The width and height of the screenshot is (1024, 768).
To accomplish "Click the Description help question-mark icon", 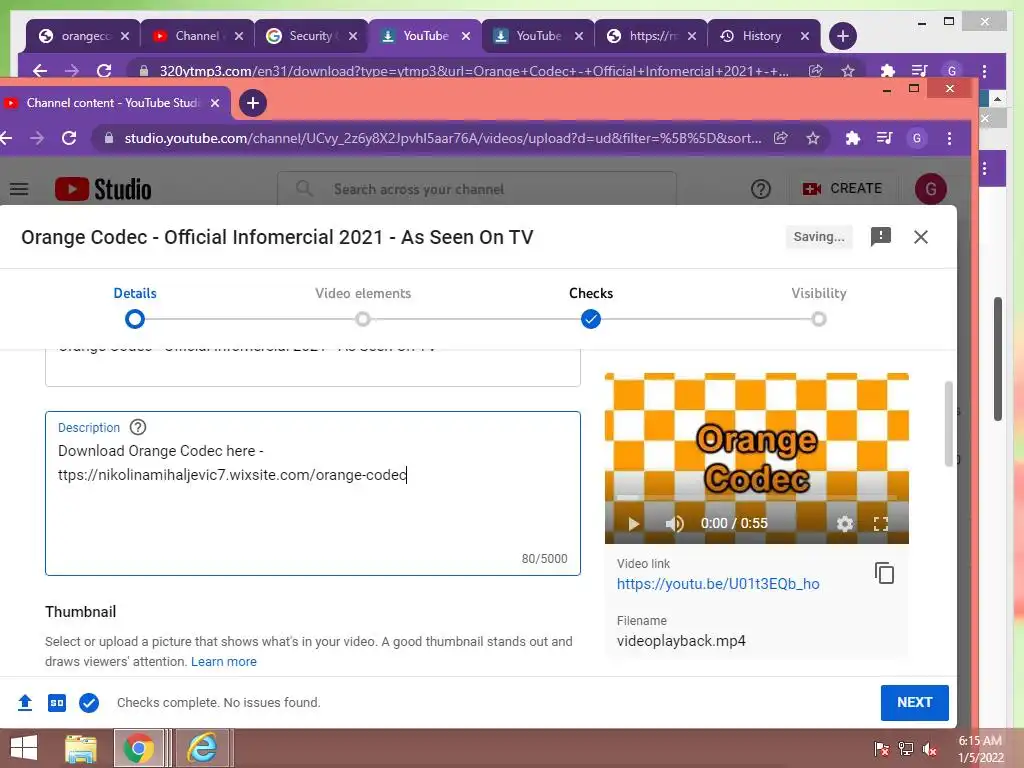I will tap(138, 427).
